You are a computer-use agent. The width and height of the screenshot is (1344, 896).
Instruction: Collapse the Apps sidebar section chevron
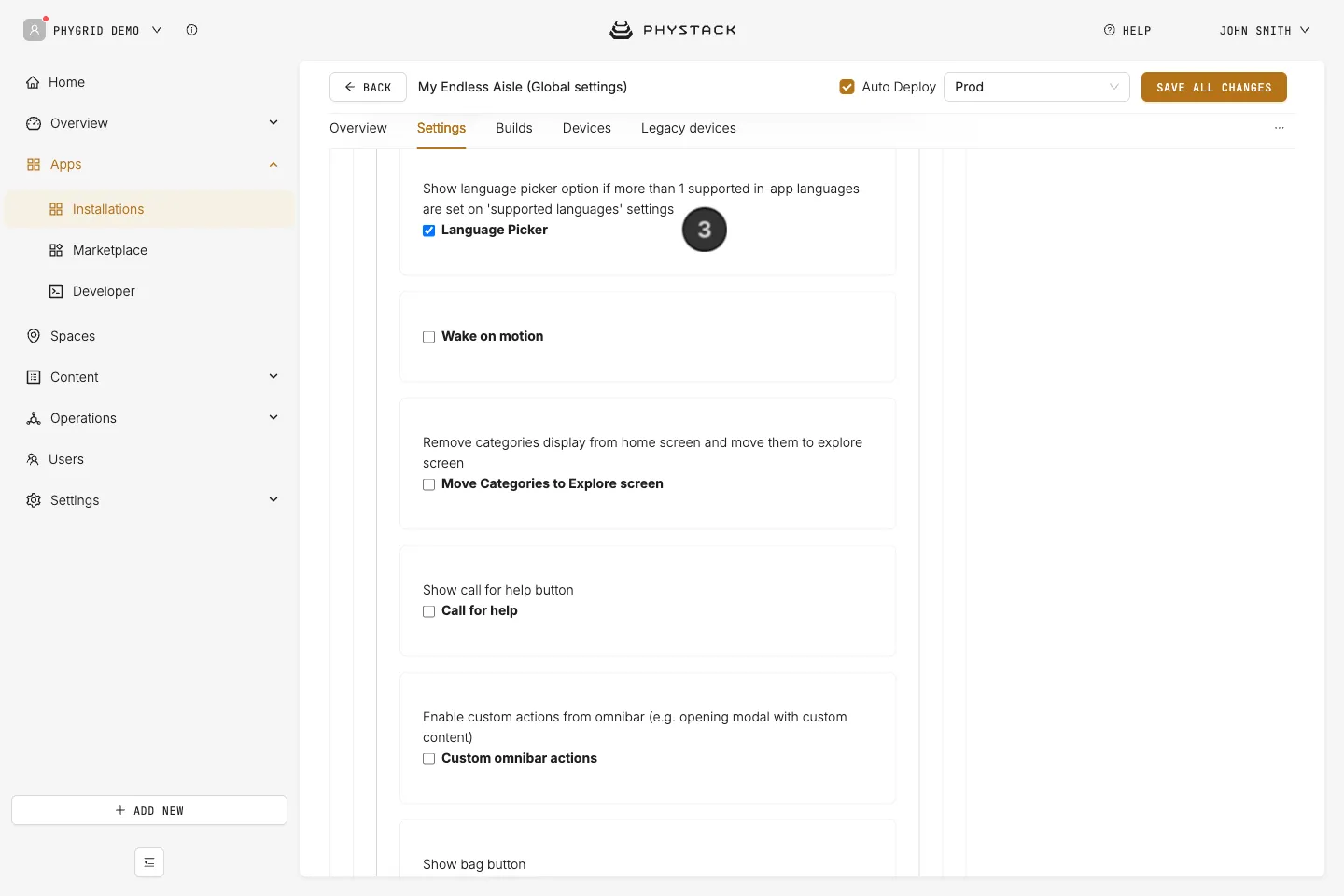[273, 164]
